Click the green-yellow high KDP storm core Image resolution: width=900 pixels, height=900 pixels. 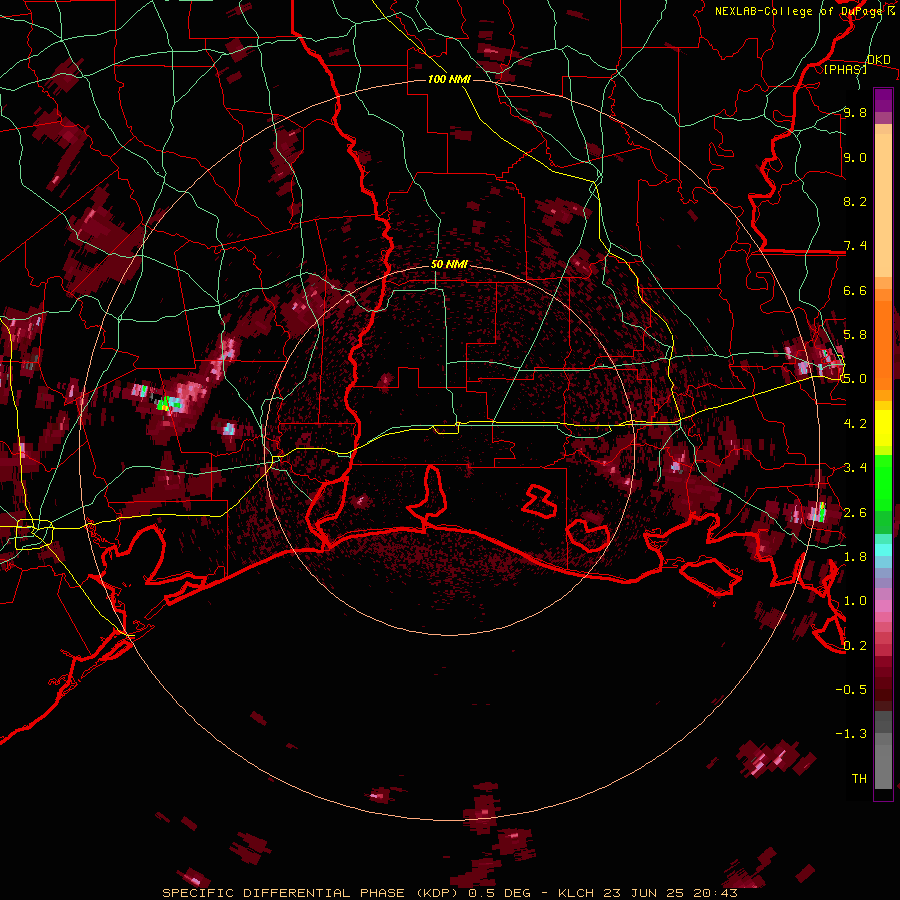[165, 404]
